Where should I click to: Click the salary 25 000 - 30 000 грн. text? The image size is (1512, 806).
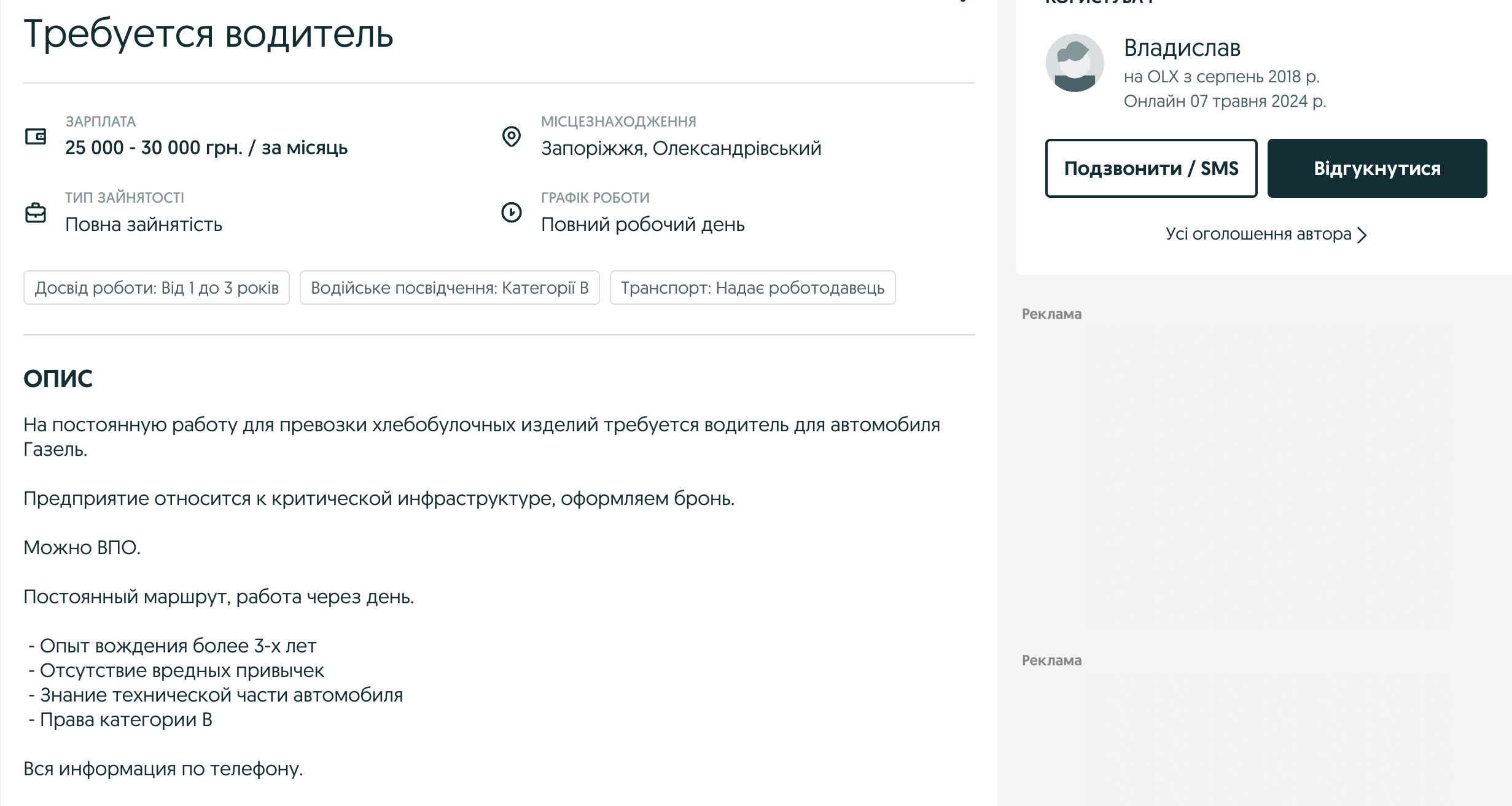(206, 148)
